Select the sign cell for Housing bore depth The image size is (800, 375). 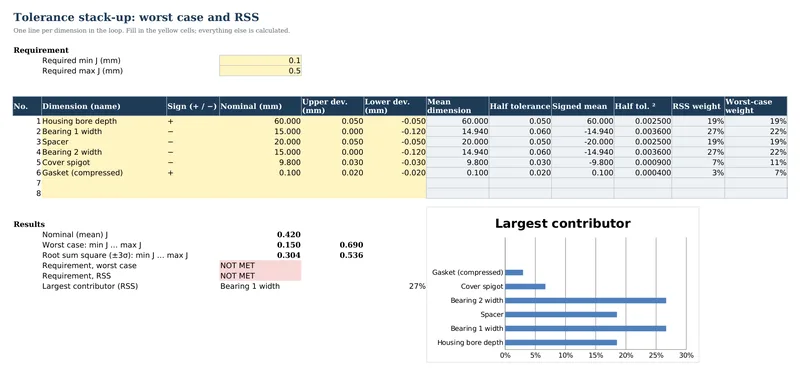[193, 121]
